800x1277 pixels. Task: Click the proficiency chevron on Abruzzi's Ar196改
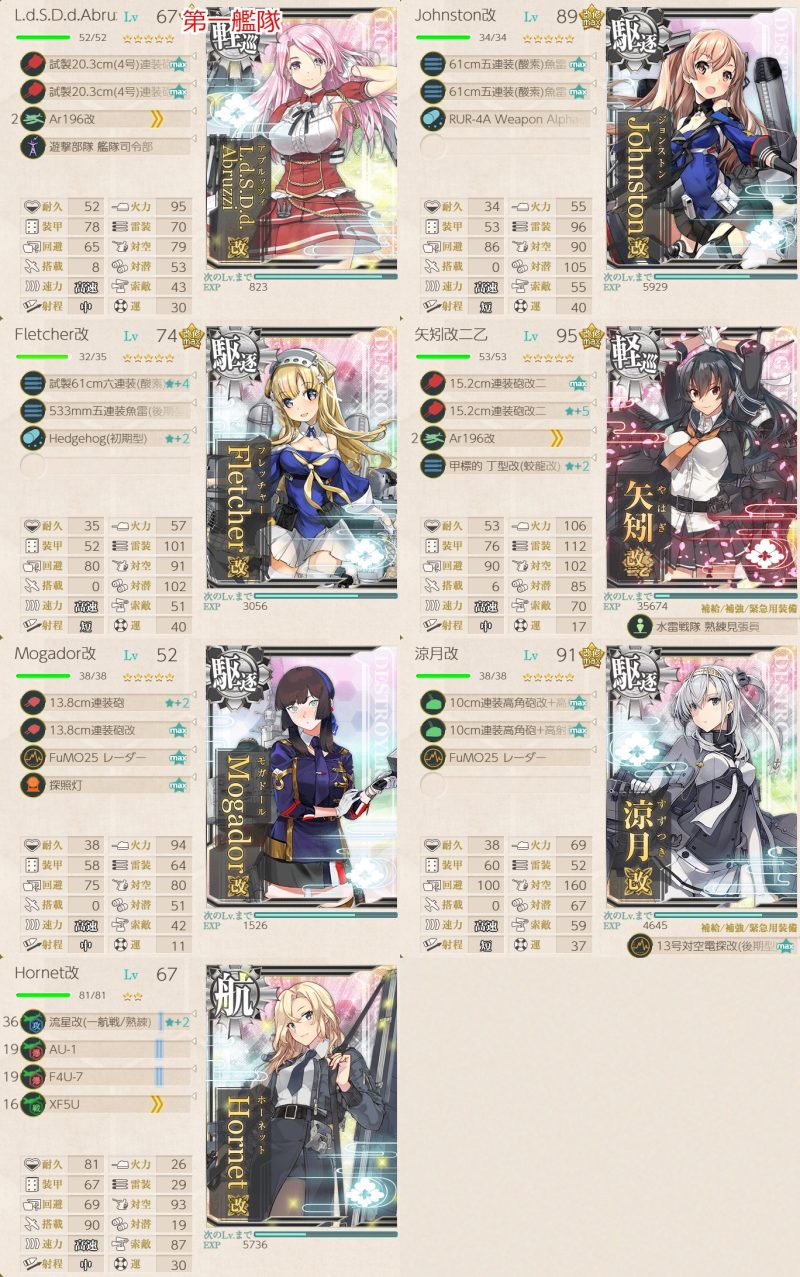pos(157,119)
